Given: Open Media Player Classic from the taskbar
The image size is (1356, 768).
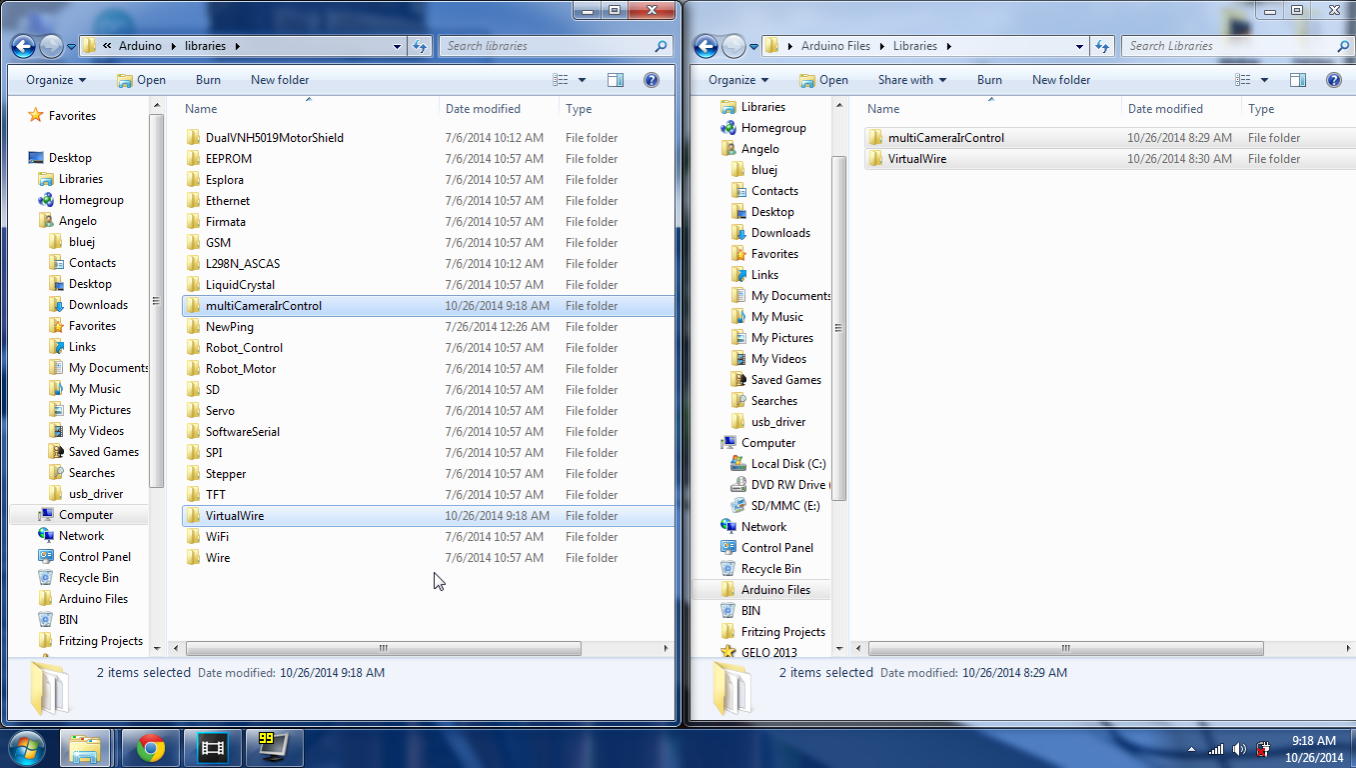Looking at the screenshot, I should pos(211,747).
